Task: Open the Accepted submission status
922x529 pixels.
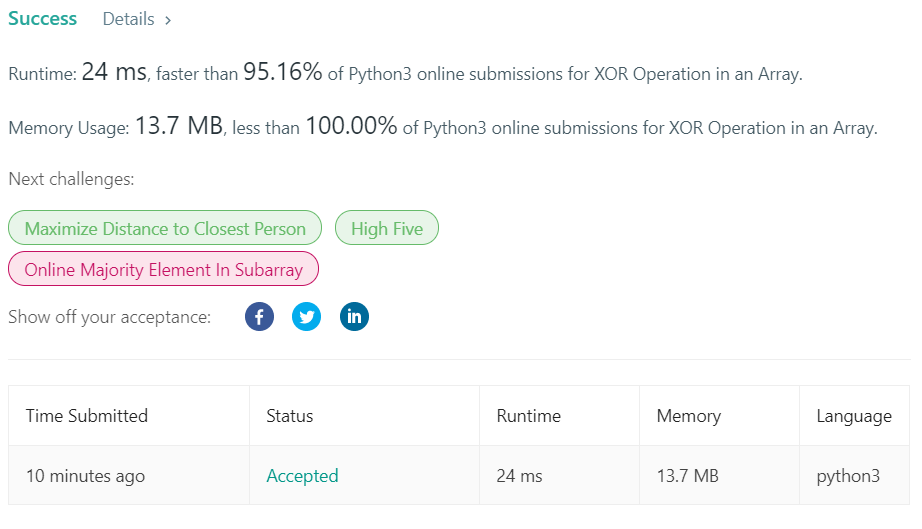Action: click(302, 476)
